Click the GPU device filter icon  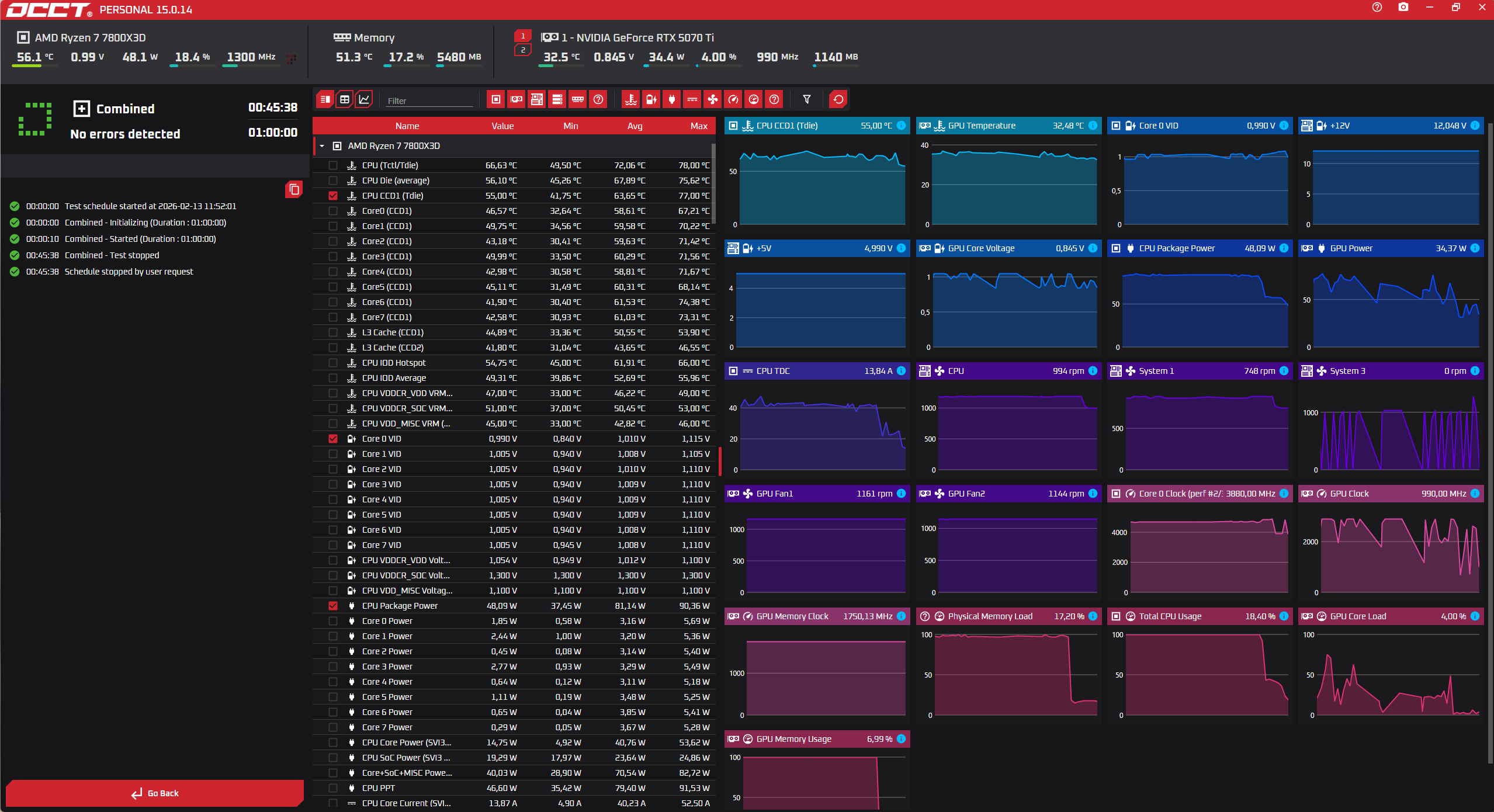517,99
